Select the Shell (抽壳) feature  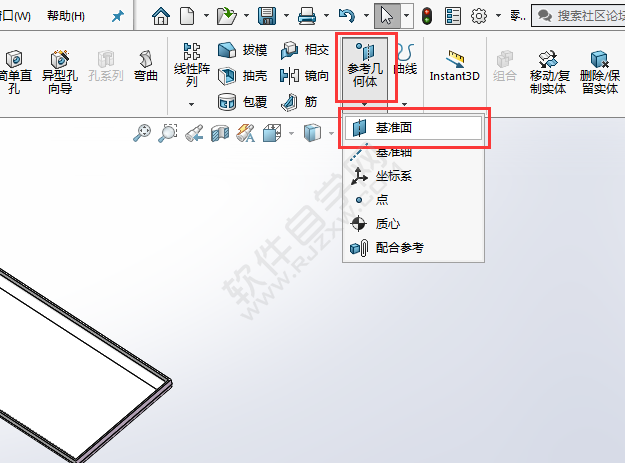[x=242, y=76]
